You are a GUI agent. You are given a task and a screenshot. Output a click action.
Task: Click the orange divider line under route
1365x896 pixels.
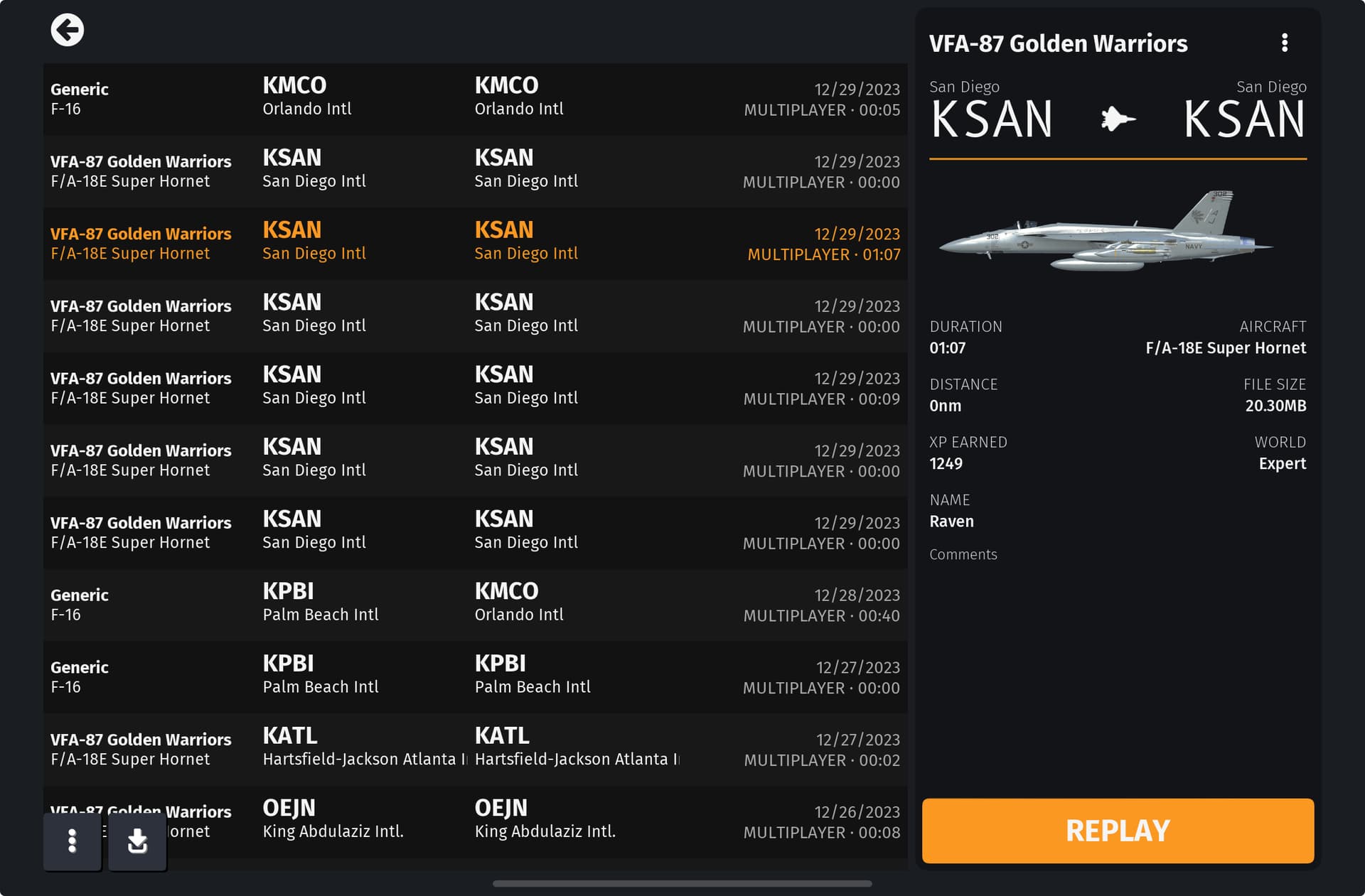(x=1118, y=159)
